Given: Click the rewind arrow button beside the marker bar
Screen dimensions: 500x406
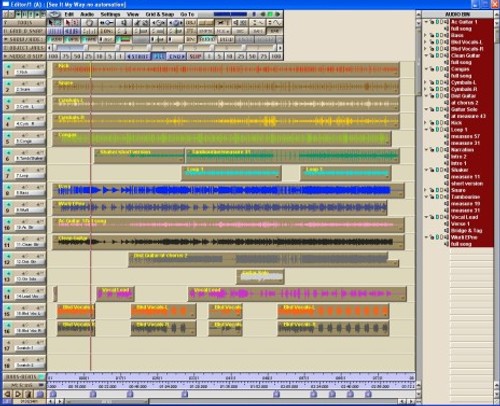Looking at the screenshot, I should tap(7, 394).
